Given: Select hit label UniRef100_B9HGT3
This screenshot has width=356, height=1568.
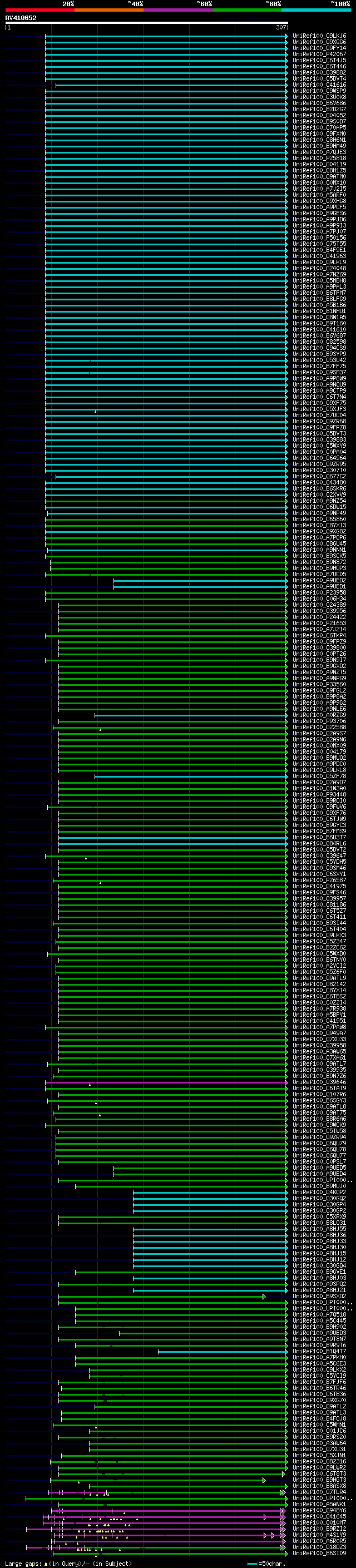Looking at the screenshot, I should point(319,1480).
